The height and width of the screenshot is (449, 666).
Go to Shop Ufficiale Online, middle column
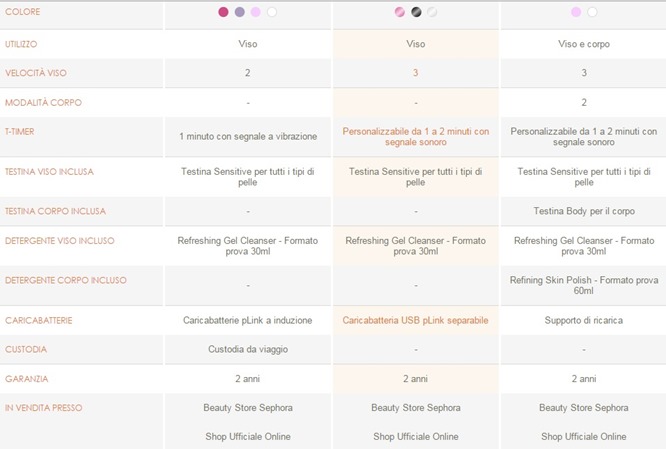[x=415, y=436]
